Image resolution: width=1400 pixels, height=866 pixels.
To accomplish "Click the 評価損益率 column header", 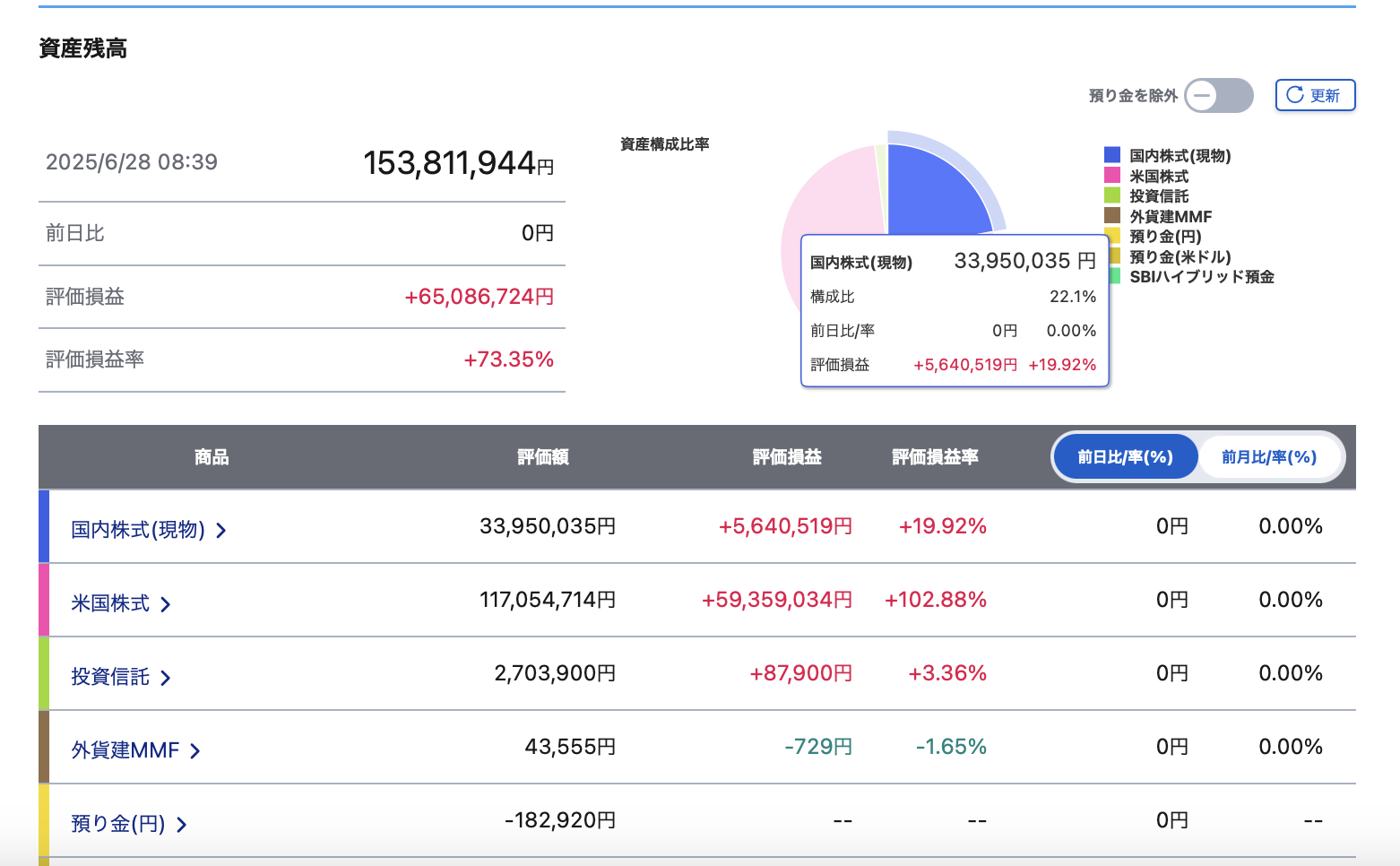I will (935, 457).
